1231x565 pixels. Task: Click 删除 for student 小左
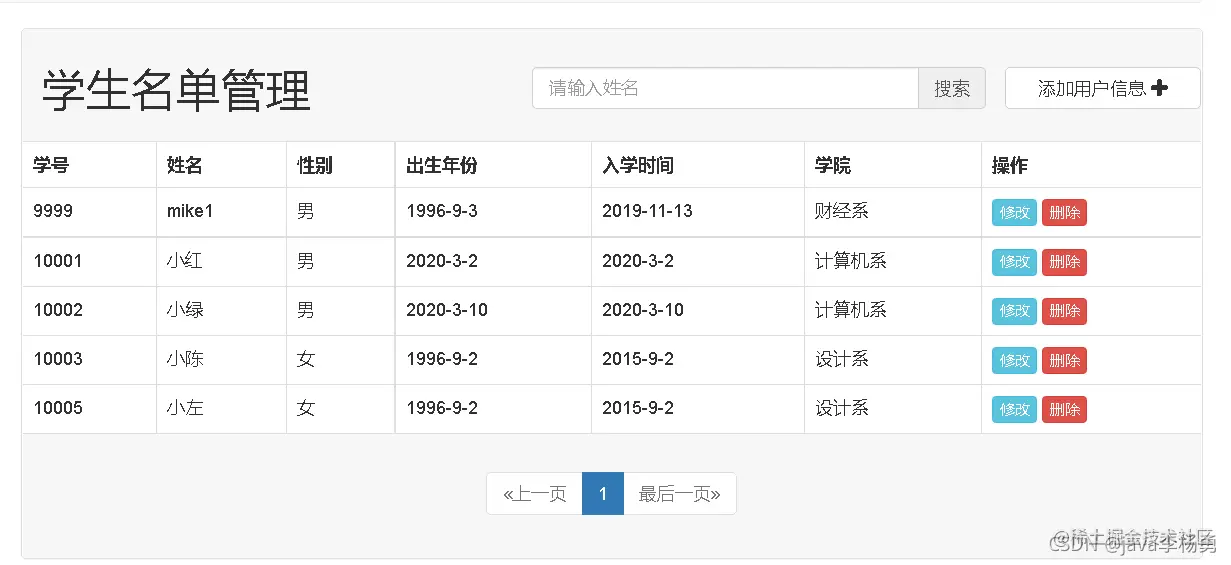coord(1065,409)
